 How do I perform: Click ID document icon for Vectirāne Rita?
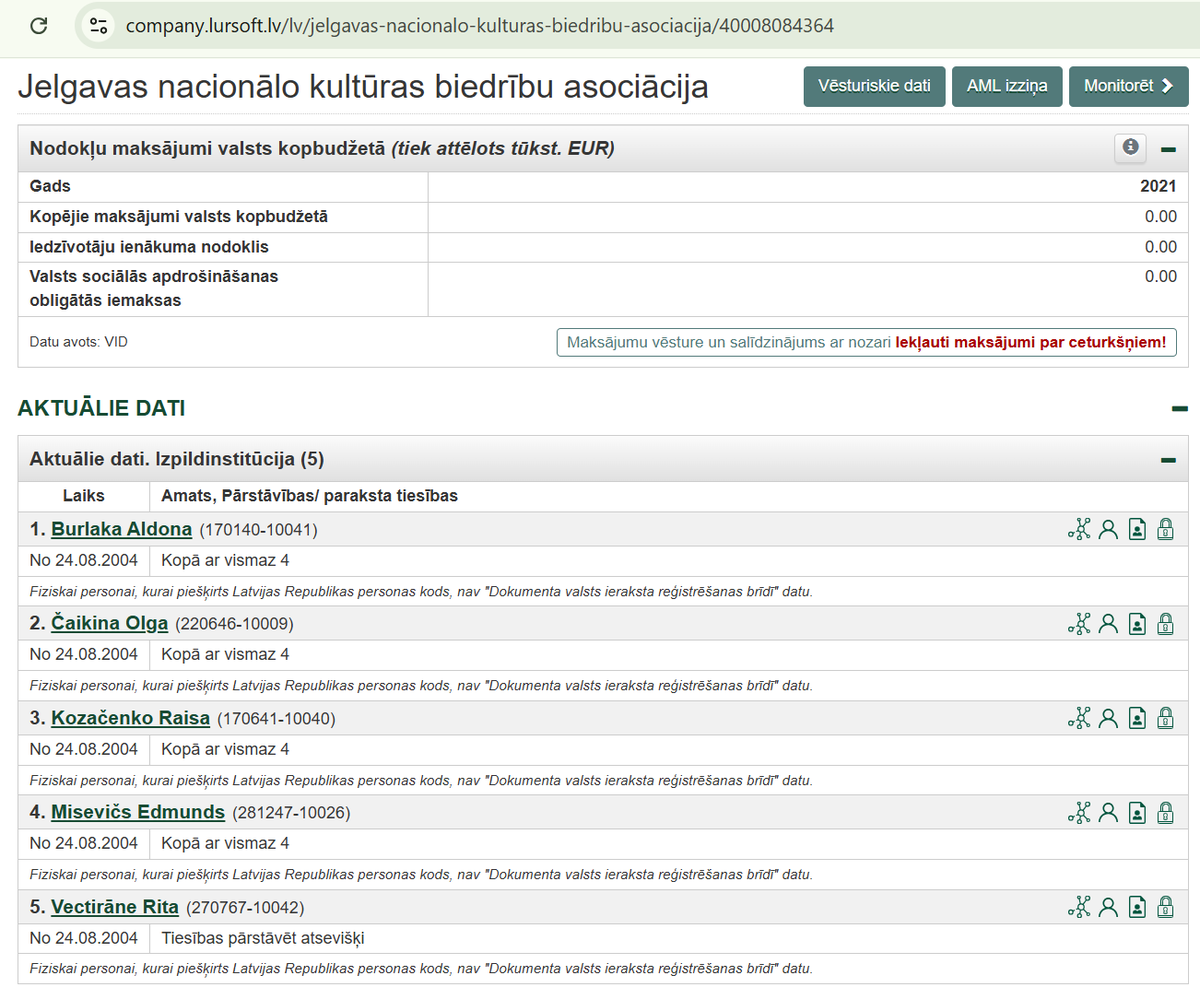tap(1137, 907)
